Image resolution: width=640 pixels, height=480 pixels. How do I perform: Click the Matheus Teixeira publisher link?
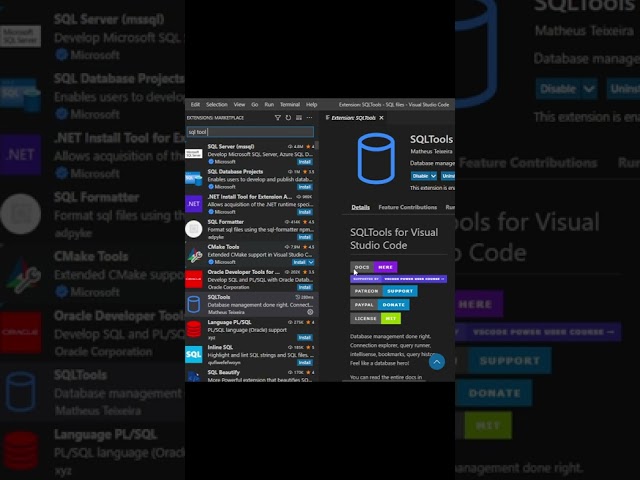[431, 151]
